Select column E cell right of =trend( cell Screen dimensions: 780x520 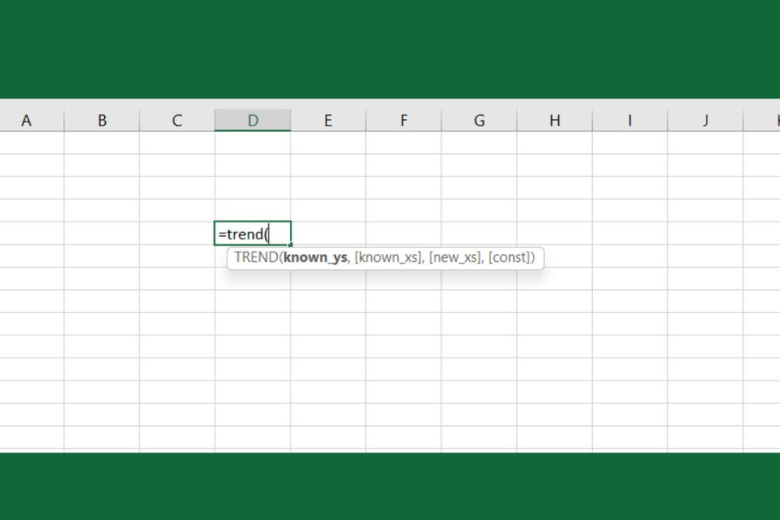[x=328, y=234]
